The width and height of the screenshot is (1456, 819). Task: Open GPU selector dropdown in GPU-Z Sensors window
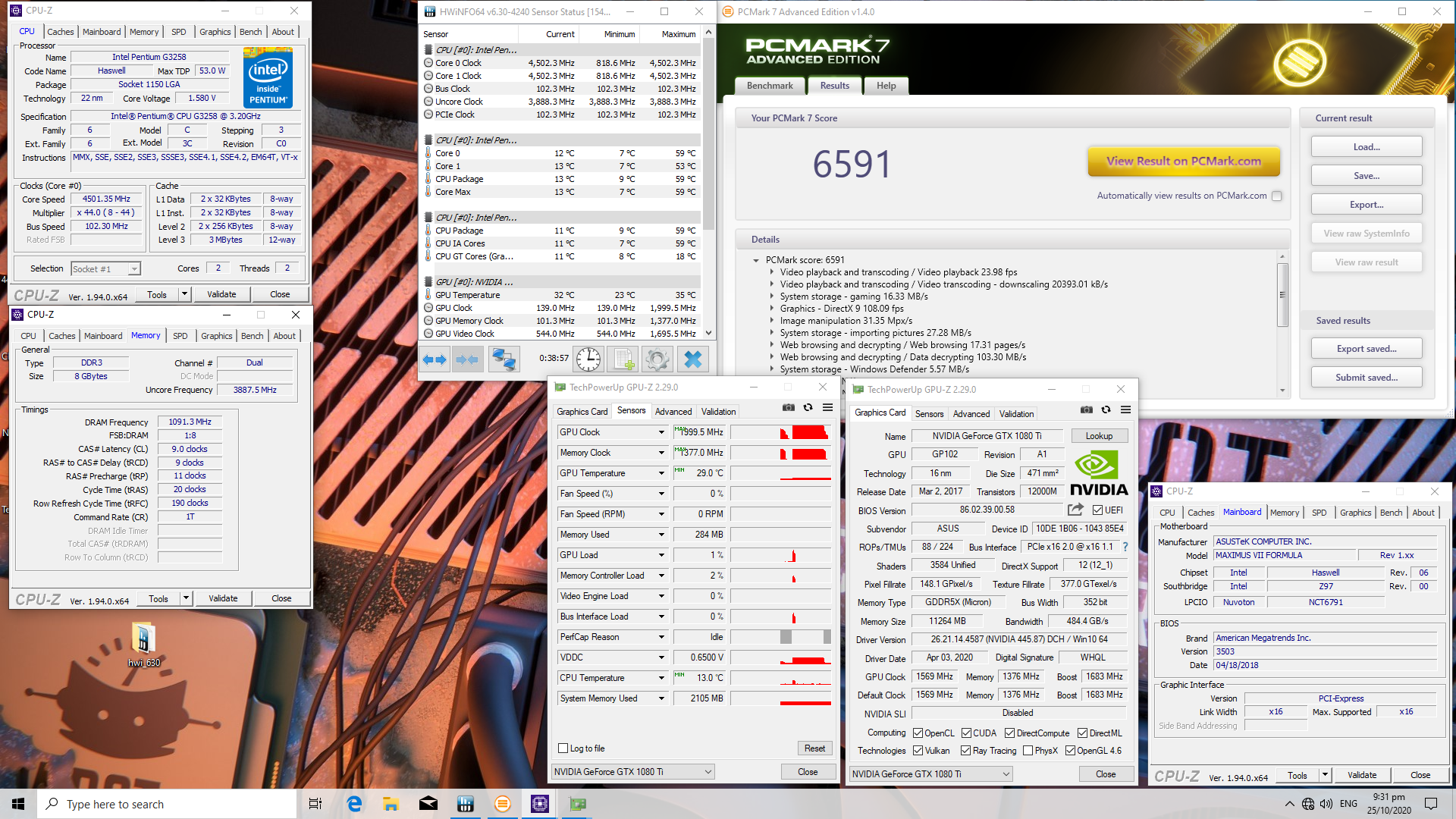pos(633,772)
